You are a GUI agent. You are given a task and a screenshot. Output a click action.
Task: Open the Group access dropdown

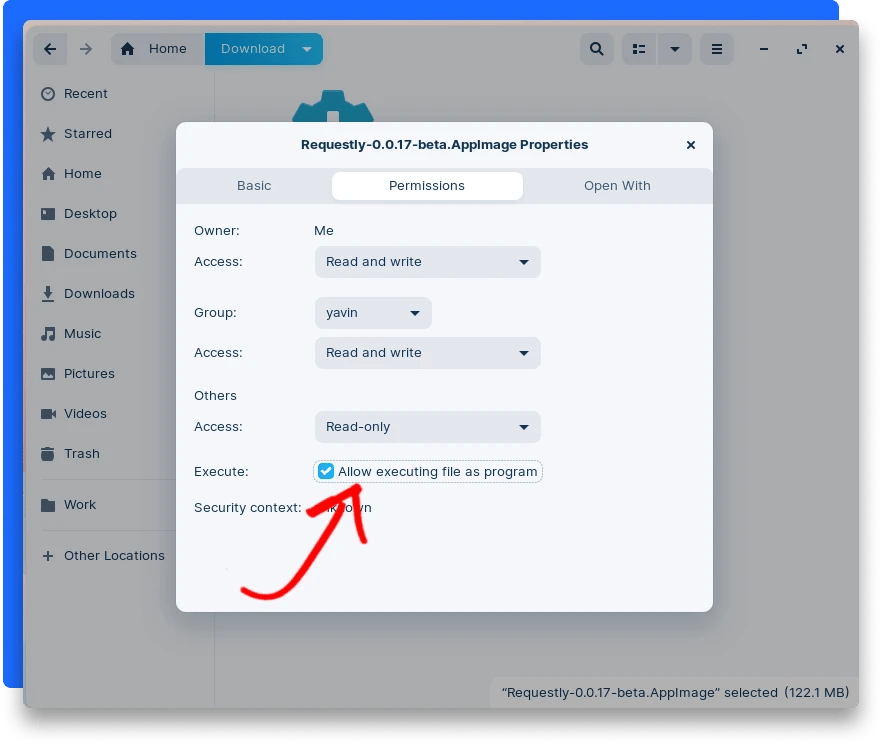[x=428, y=353]
